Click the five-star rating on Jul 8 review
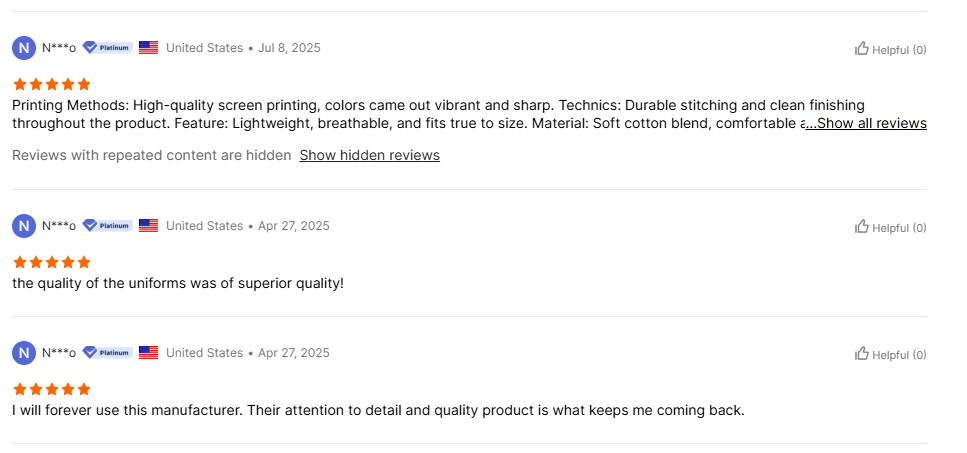 pyautogui.click(x=52, y=84)
